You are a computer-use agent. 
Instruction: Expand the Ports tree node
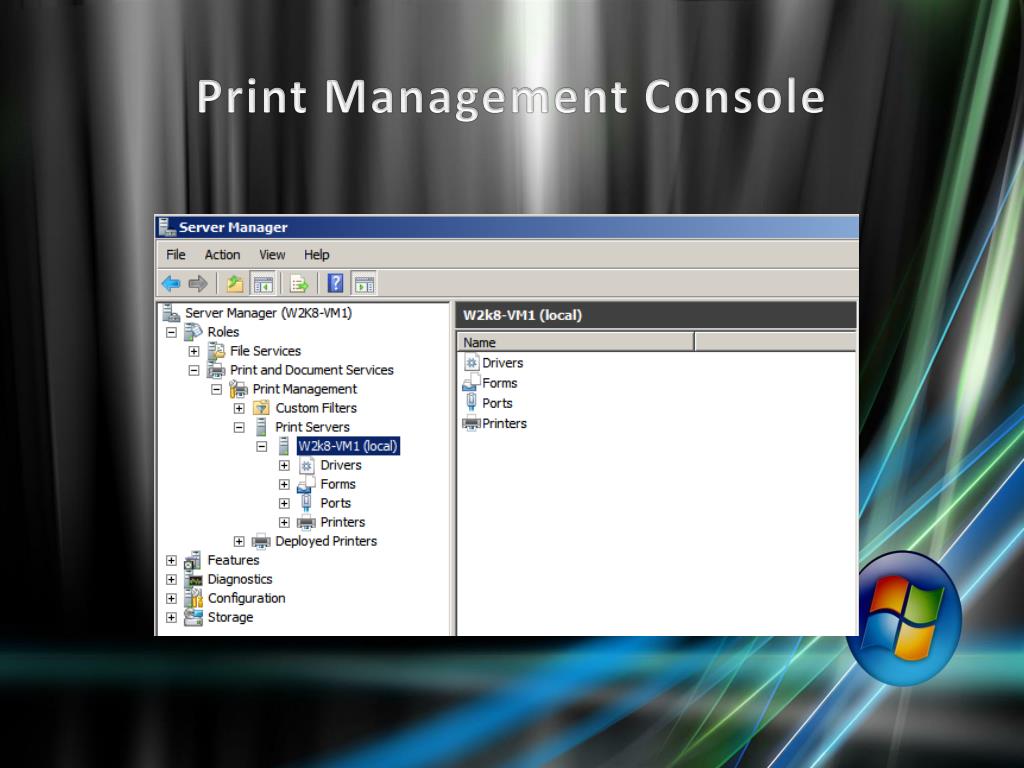coord(284,503)
